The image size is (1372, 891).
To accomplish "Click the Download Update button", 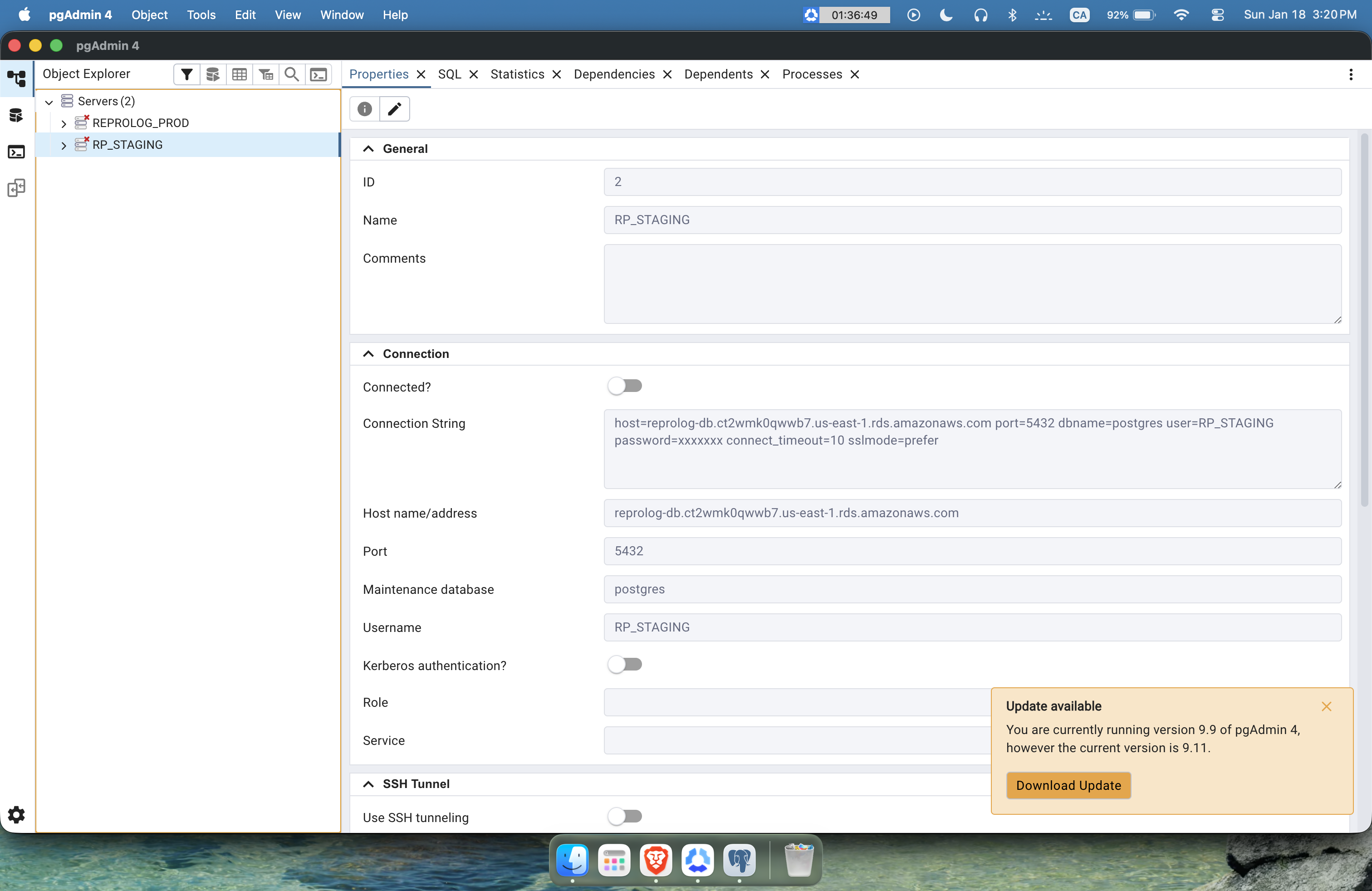I will [x=1069, y=786].
